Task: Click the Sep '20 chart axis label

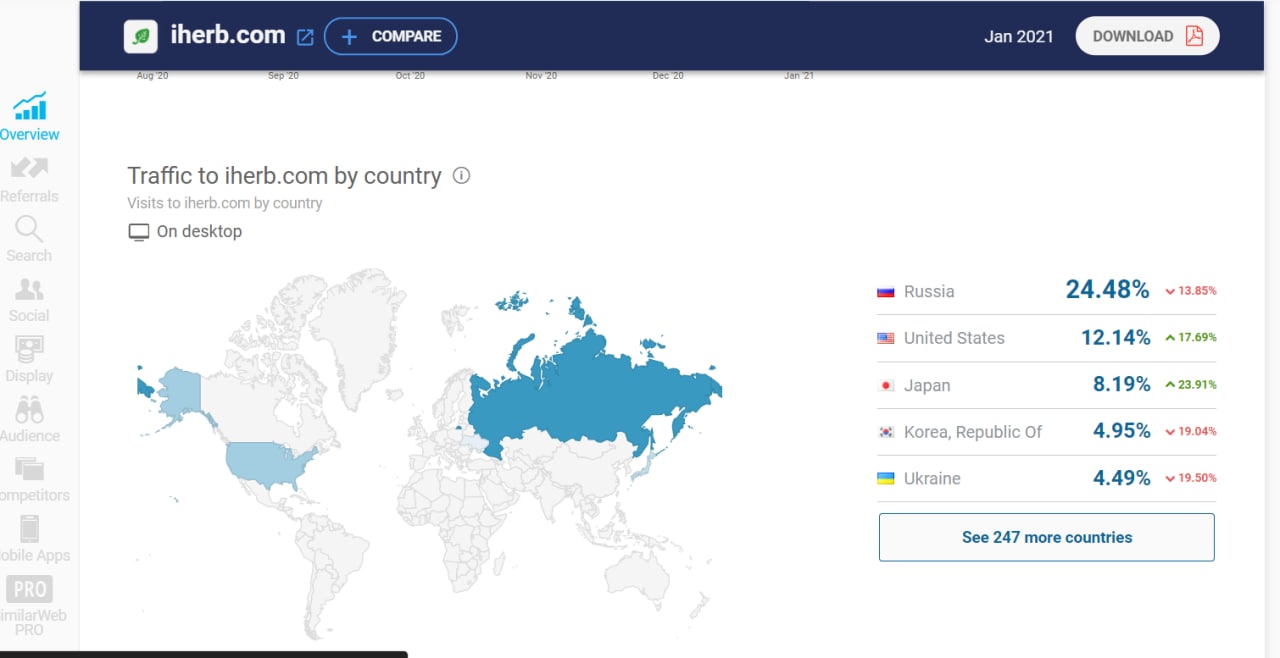Action: (283, 76)
